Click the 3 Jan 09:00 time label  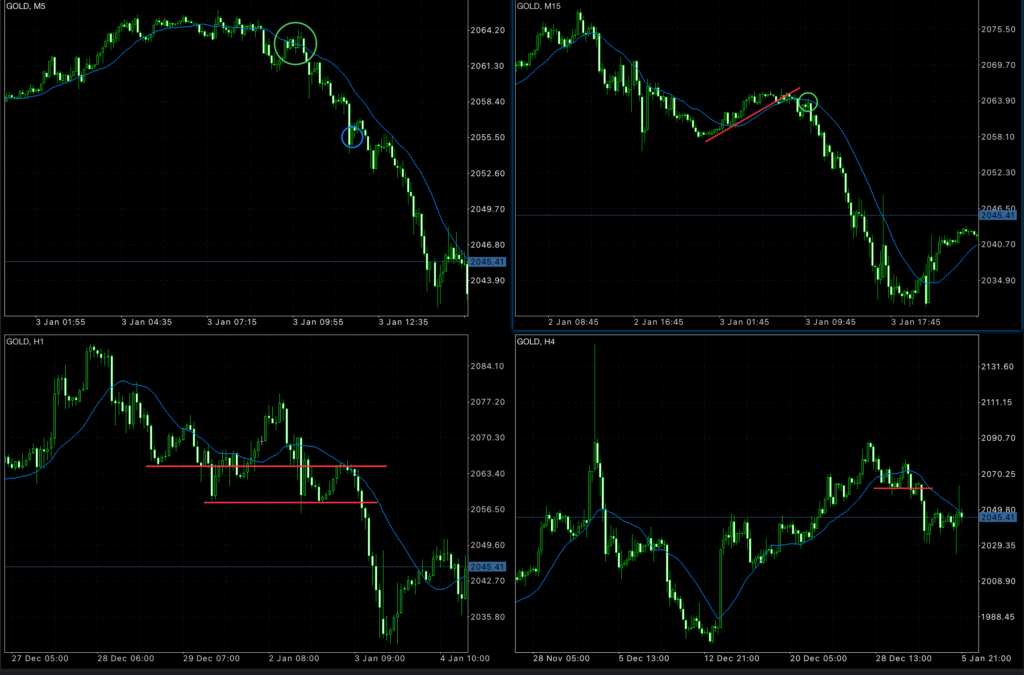379,658
